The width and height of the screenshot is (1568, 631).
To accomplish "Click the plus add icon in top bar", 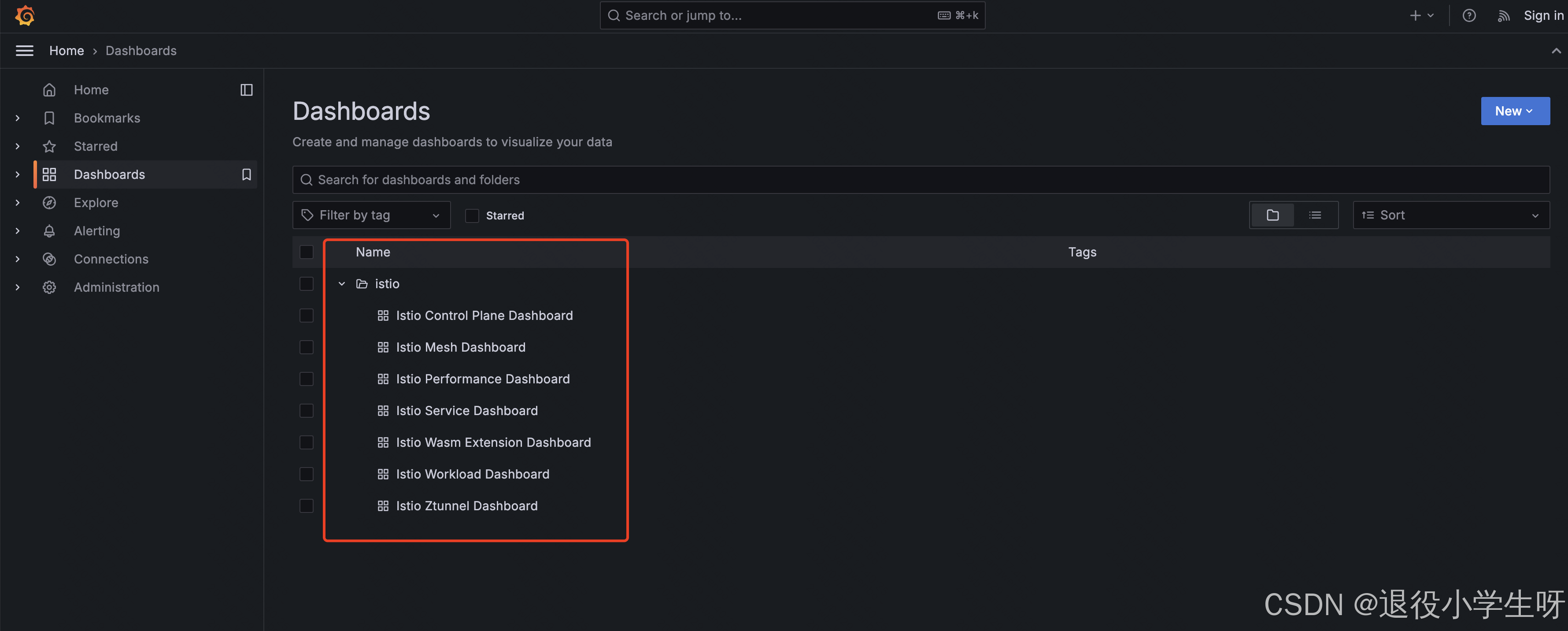I will (1415, 16).
